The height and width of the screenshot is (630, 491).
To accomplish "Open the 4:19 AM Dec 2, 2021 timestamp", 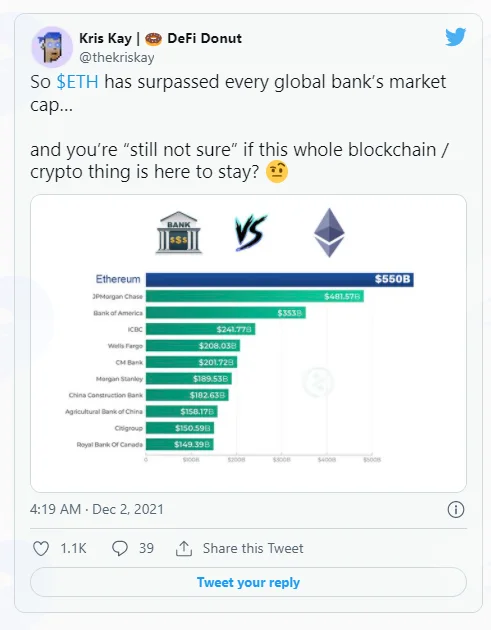I will click(97, 509).
